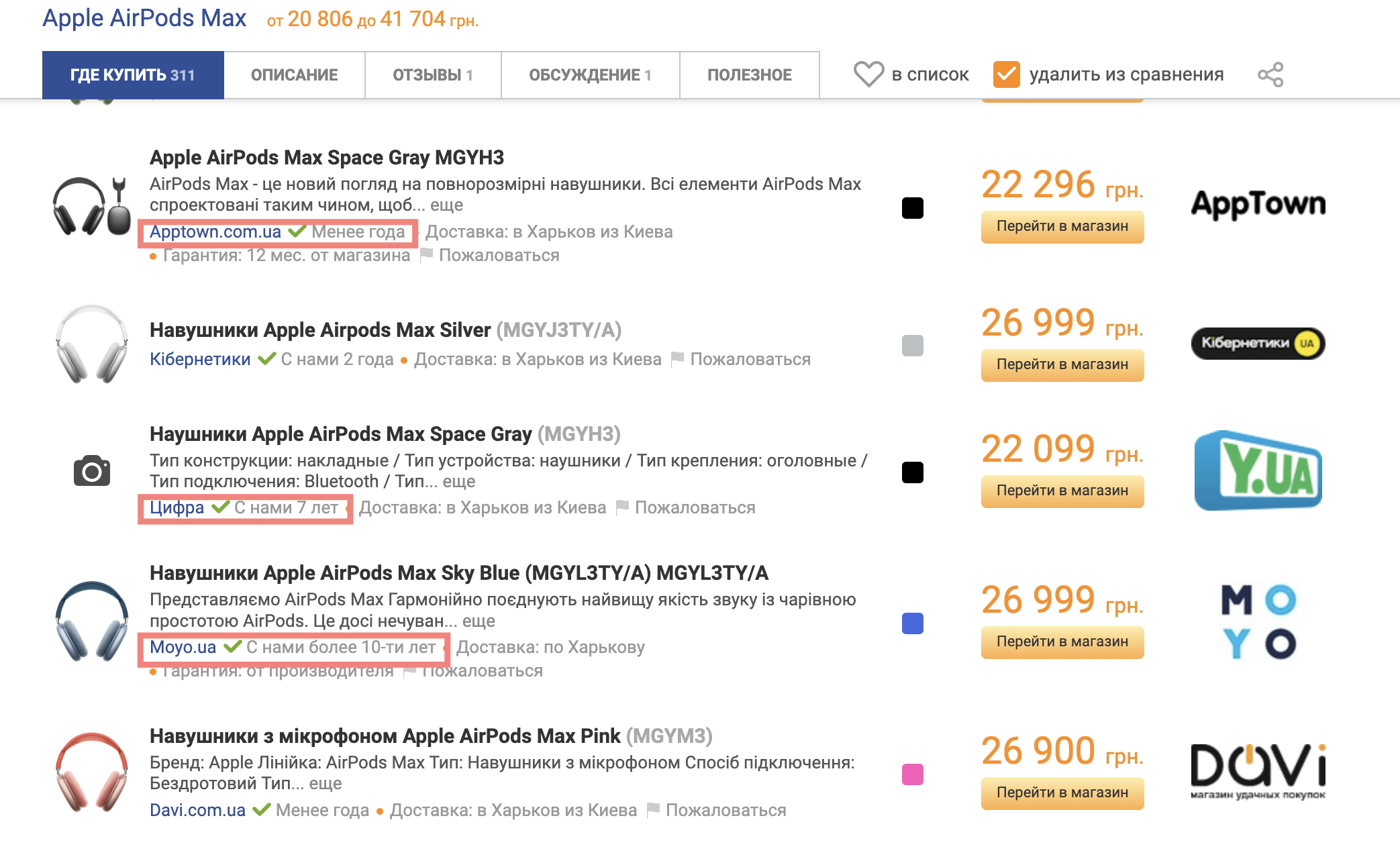
Task: Click the MOYO store logo
Action: tap(1258, 621)
